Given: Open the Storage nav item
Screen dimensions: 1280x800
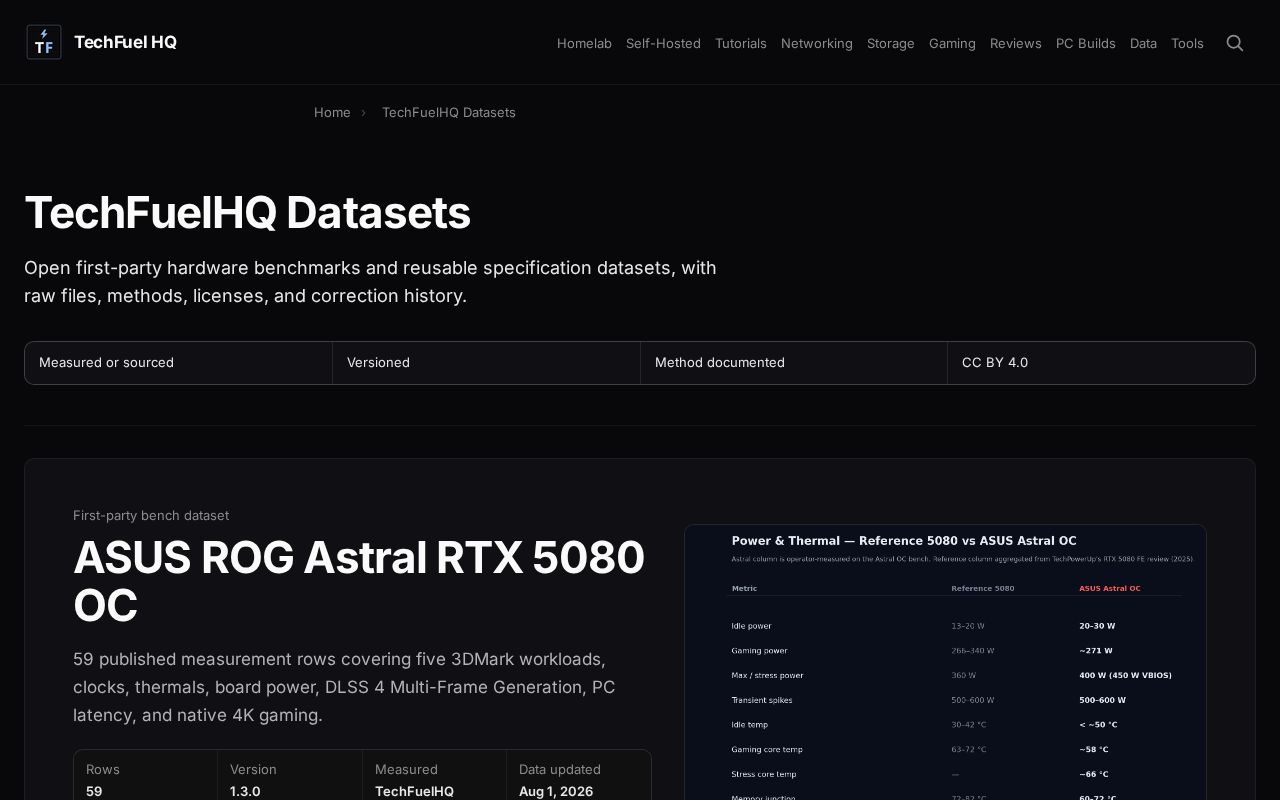Looking at the screenshot, I should pyautogui.click(x=891, y=43).
